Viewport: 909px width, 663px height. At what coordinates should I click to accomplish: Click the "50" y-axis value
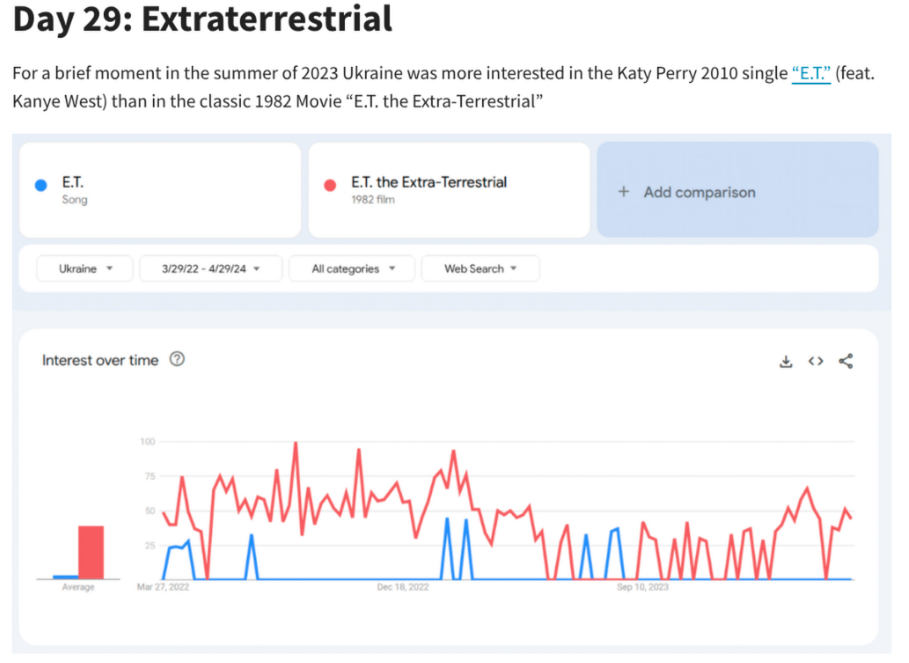150,511
